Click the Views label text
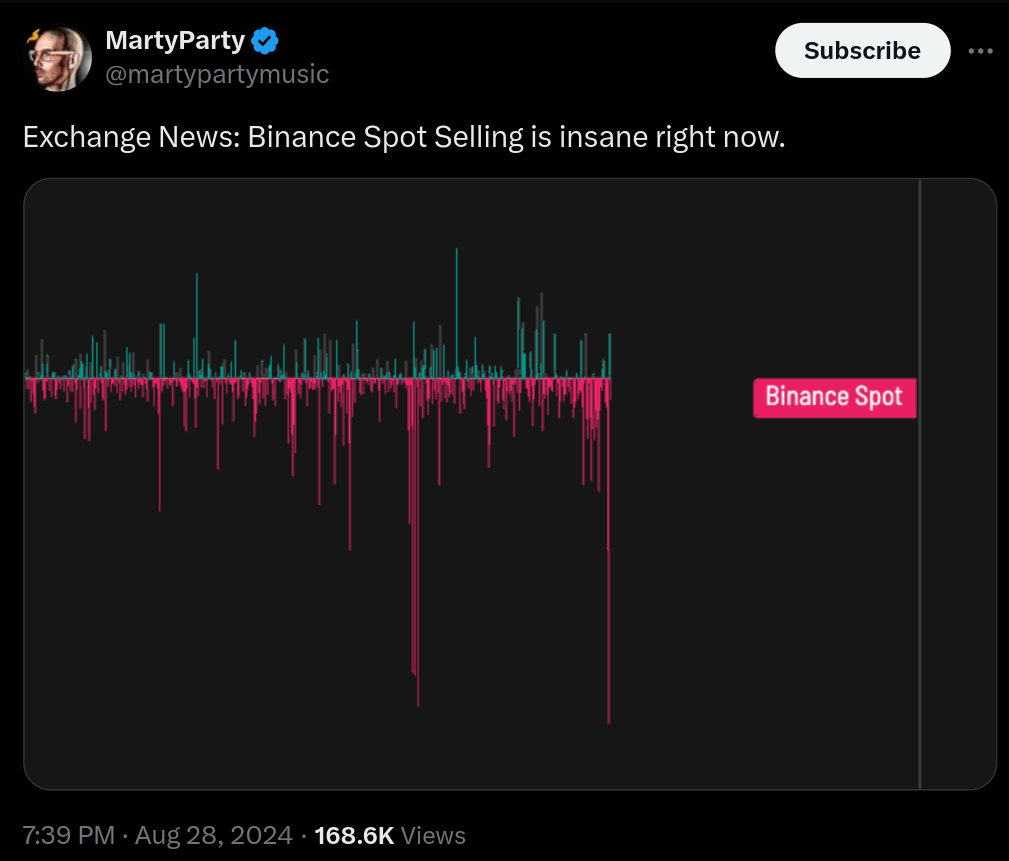Screen dimensions: 1009x861 pyautogui.click(x=434, y=835)
